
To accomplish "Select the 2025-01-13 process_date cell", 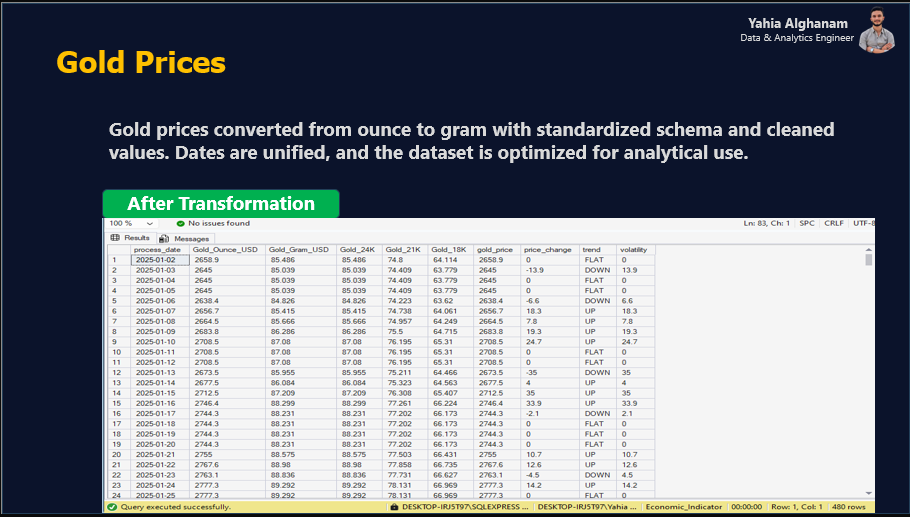I will click(160, 373).
